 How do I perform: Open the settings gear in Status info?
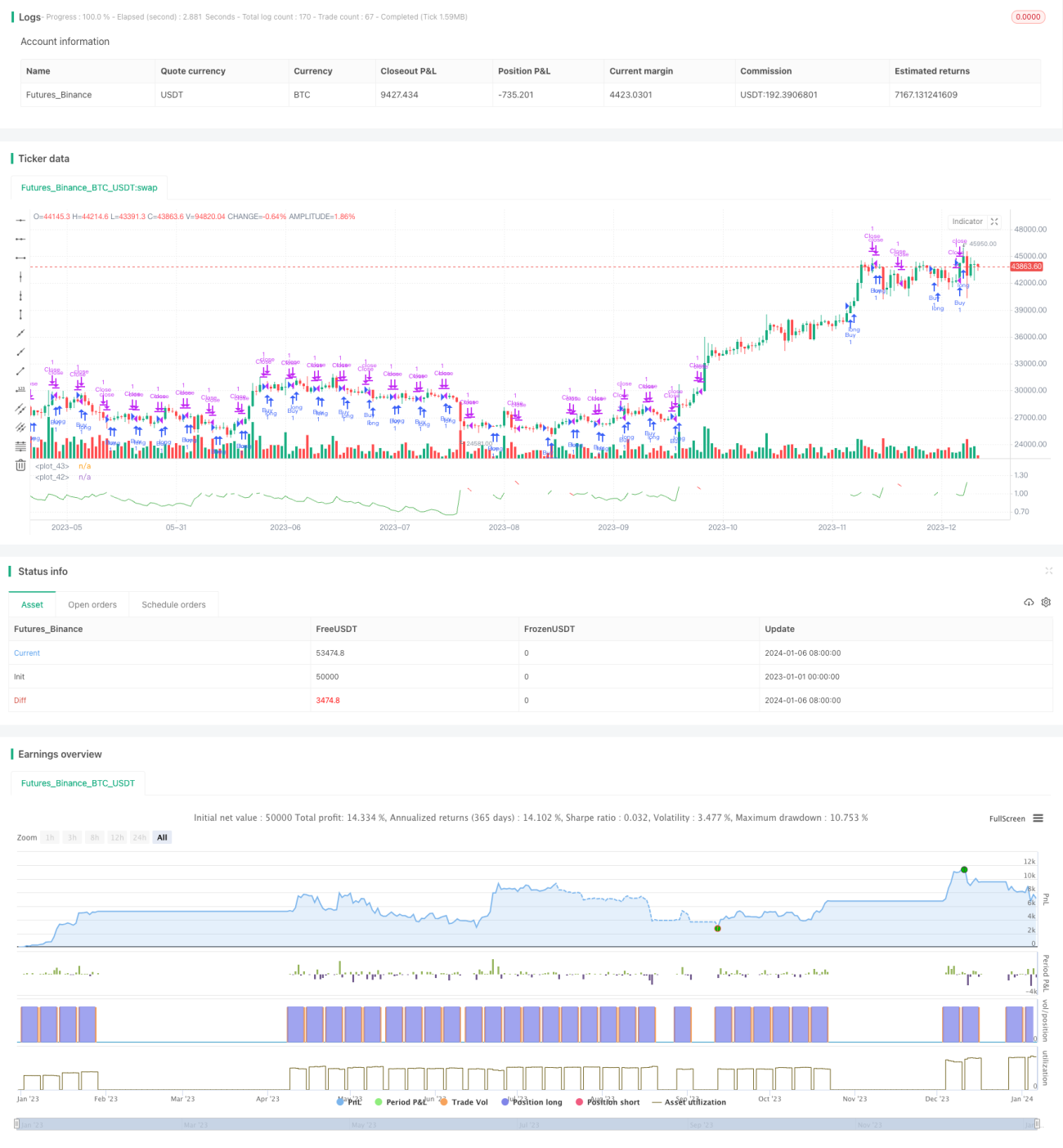[x=1046, y=603]
